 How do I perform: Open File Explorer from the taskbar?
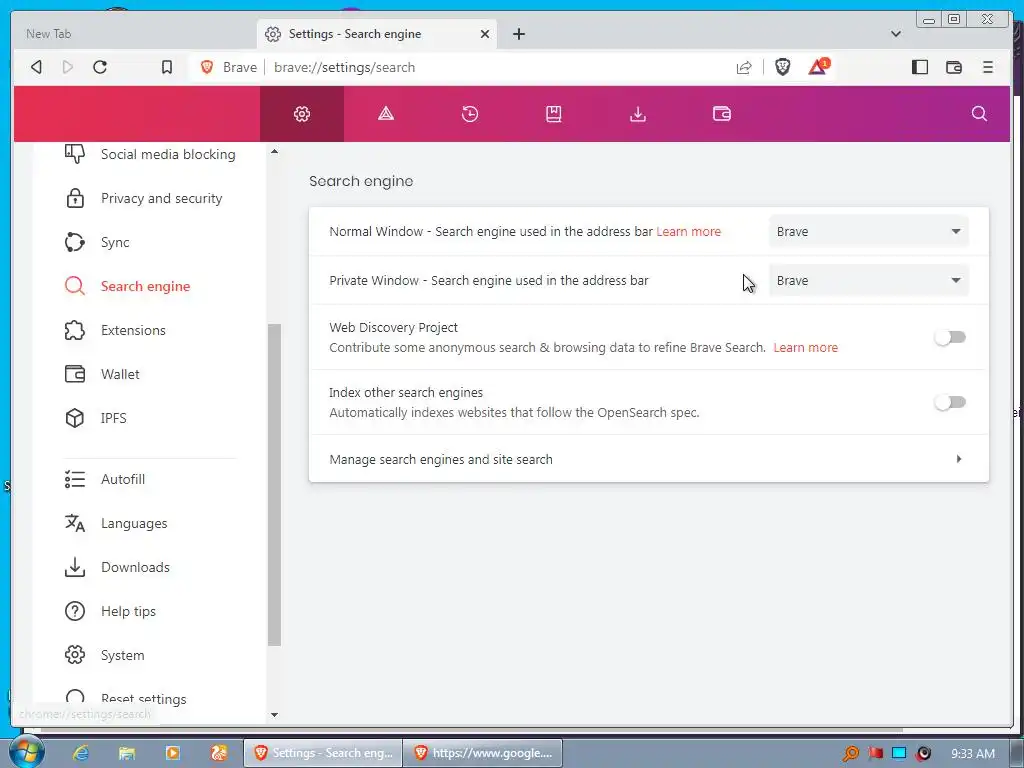(127, 753)
